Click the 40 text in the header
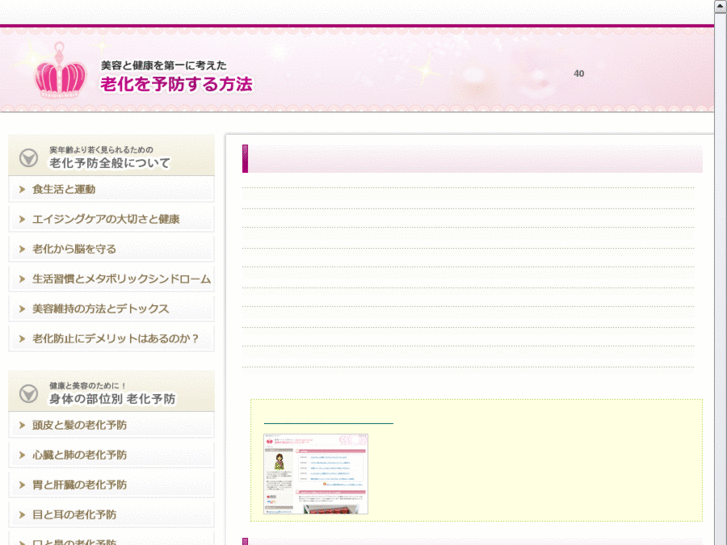The height and width of the screenshot is (545, 727). click(x=579, y=73)
